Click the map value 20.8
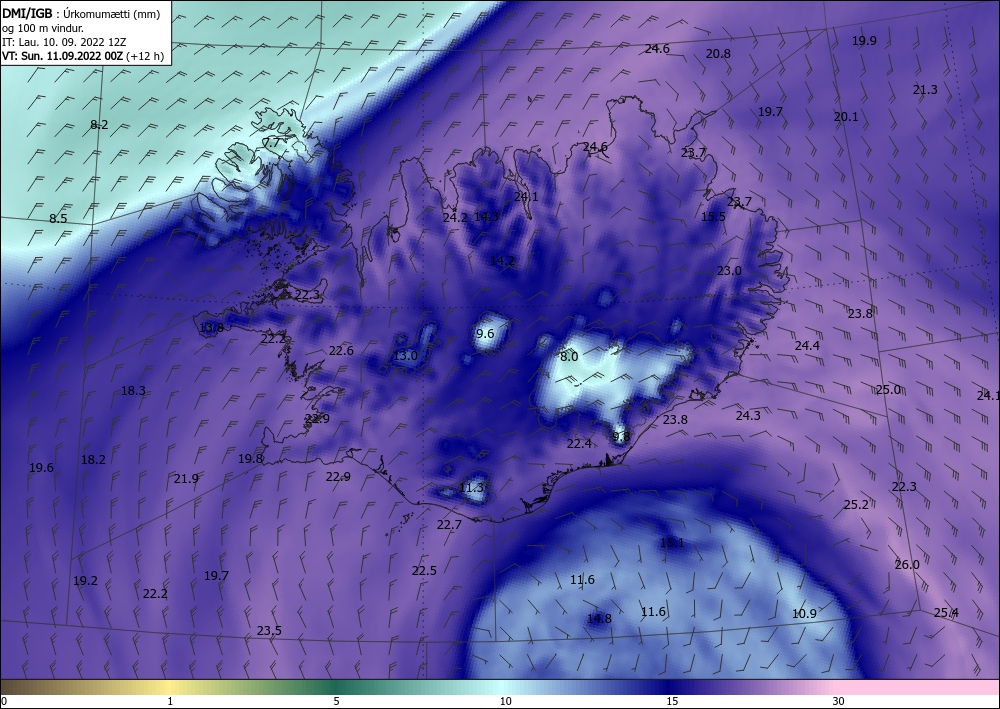This screenshot has height=709, width=1000. coord(718,54)
